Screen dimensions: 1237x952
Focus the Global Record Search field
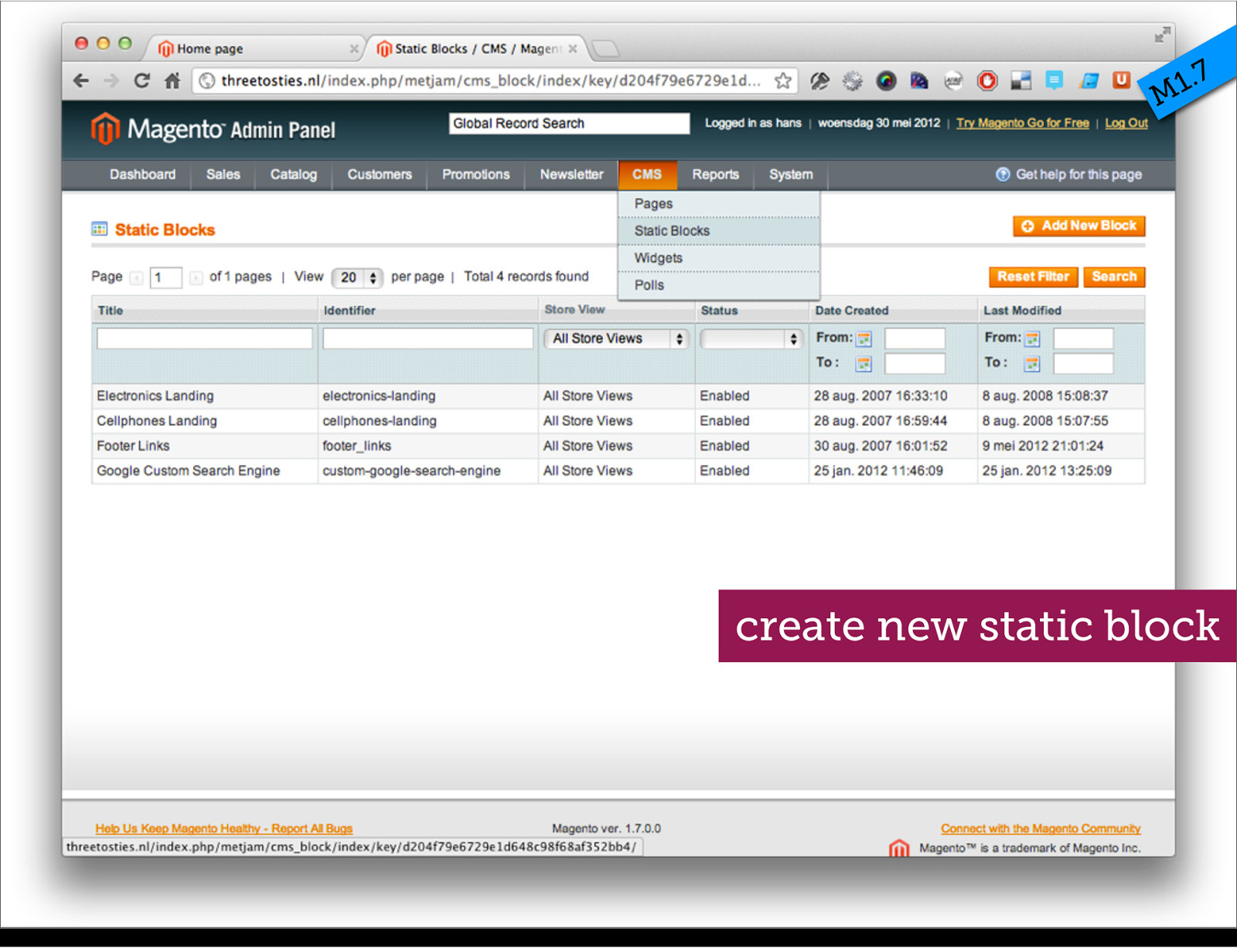click(x=569, y=124)
